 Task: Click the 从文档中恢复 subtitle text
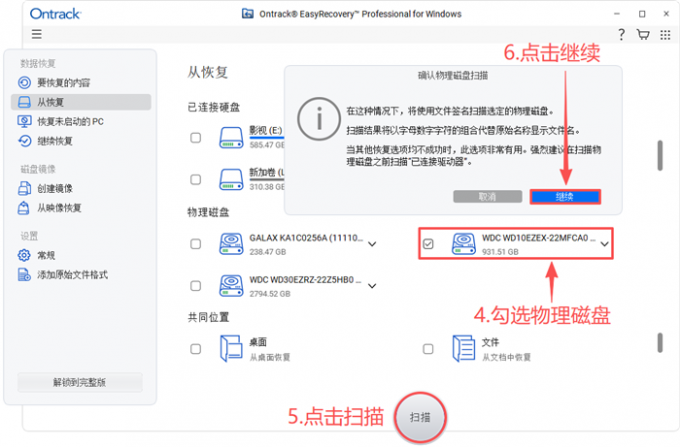(x=507, y=358)
